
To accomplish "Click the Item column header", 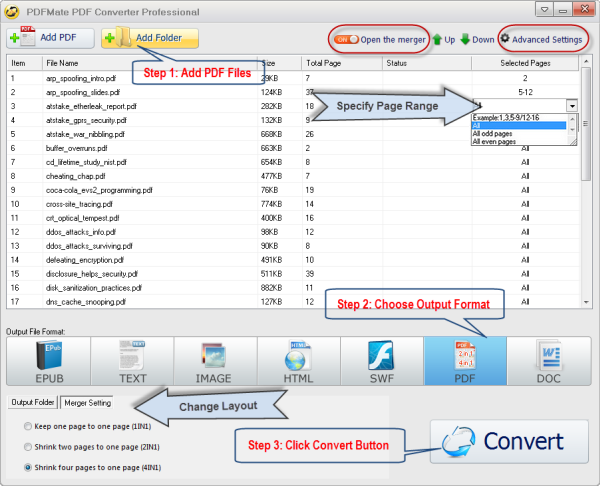I will tap(24, 63).
